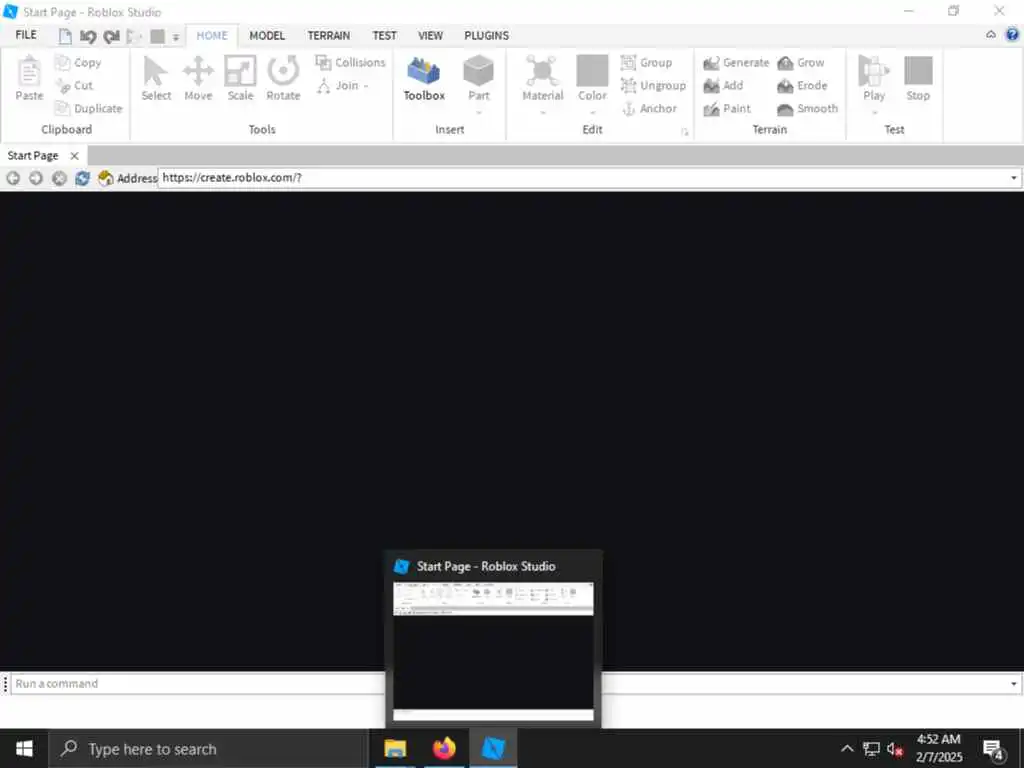Insert a Part from the ribbon

(x=478, y=78)
